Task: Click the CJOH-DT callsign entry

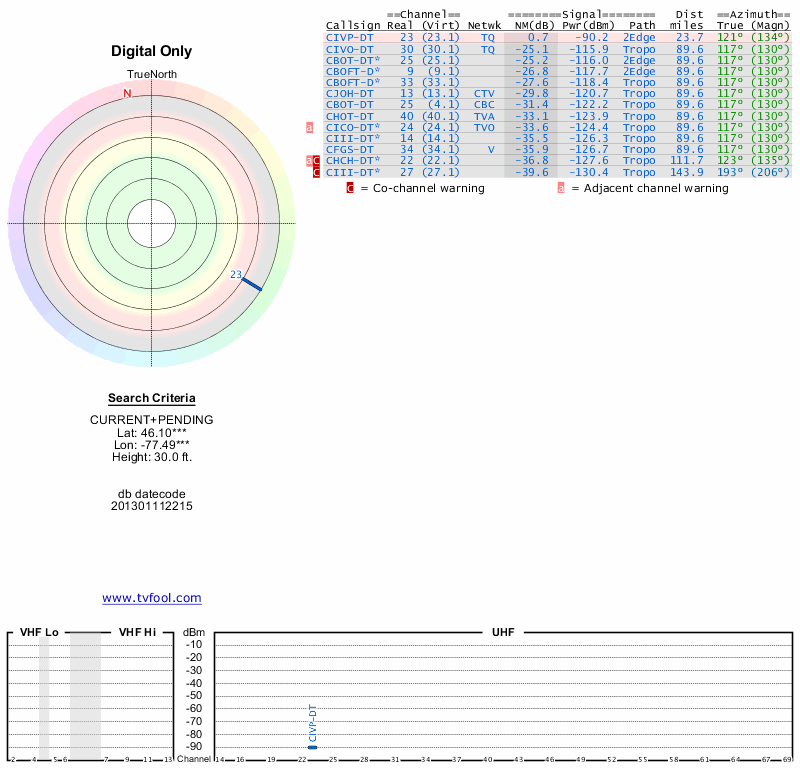Action: (349, 93)
